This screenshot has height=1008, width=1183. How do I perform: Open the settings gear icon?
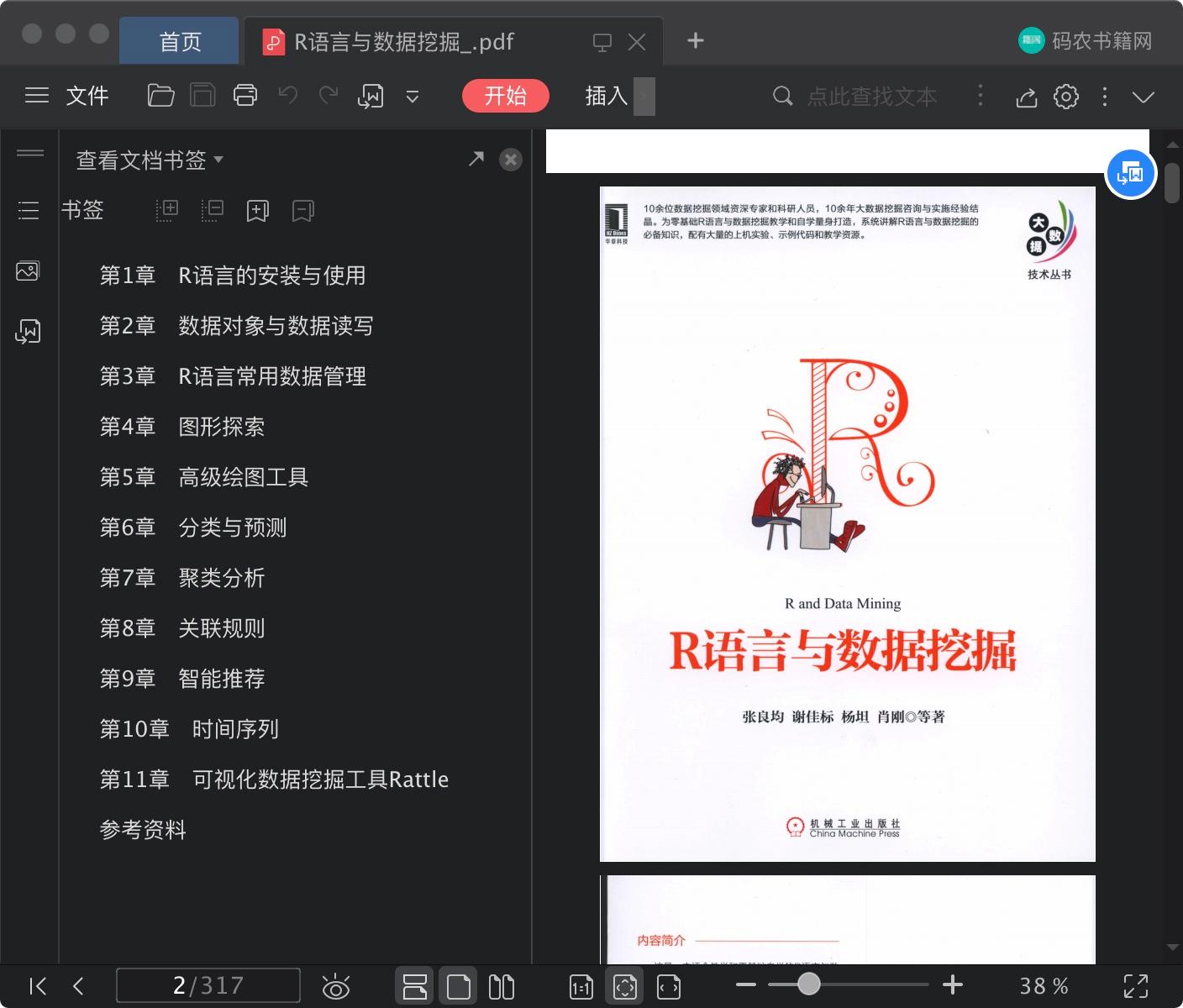click(1066, 97)
